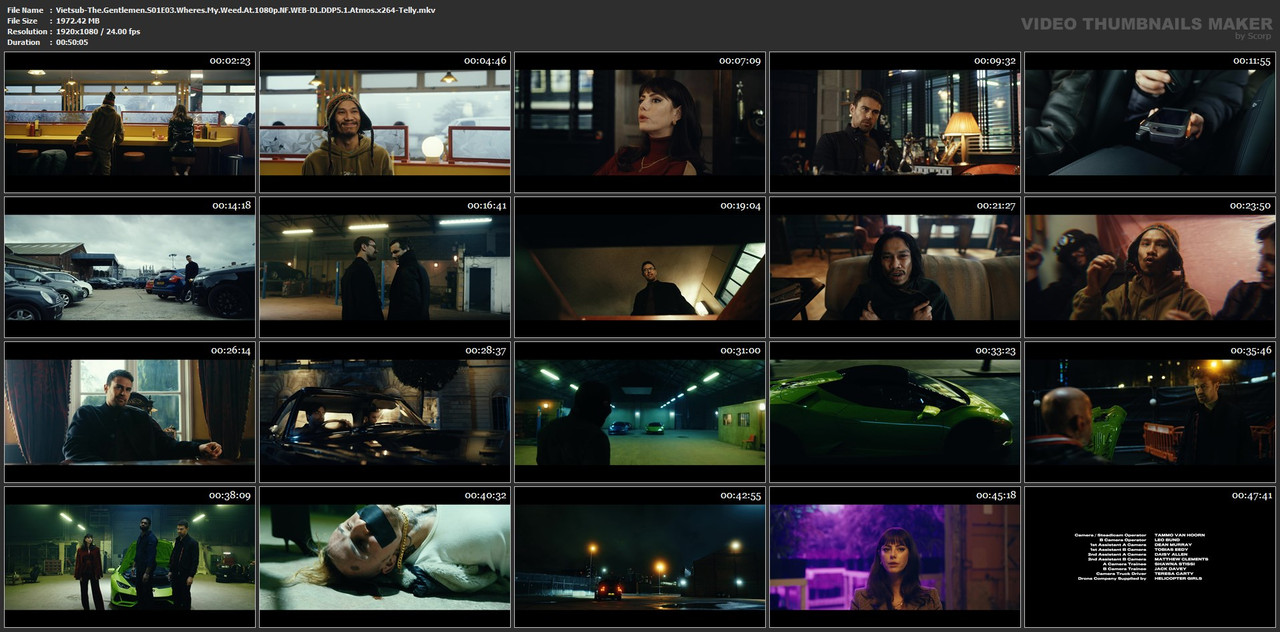Click the file name text ending in Telly.mkv
Screen dimensions: 1280x632
click(245, 10)
